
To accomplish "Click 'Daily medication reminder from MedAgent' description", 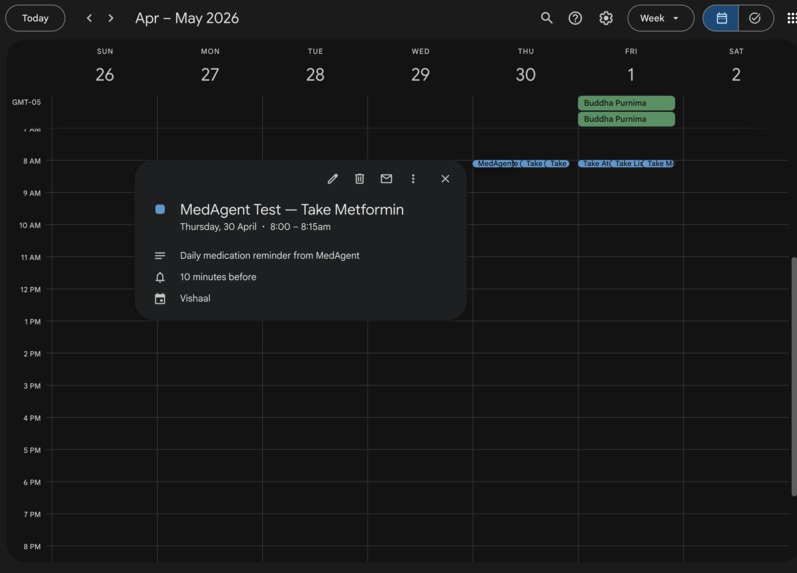I will (x=269, y=256).
